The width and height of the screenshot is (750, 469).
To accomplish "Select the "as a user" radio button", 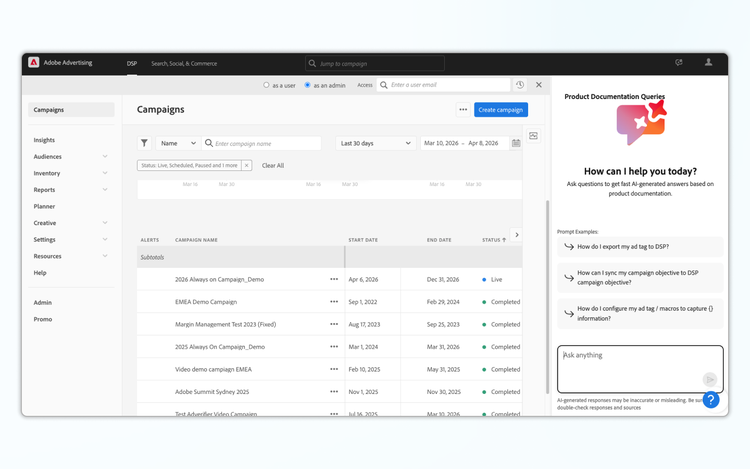I will click(x=266, y=85).
